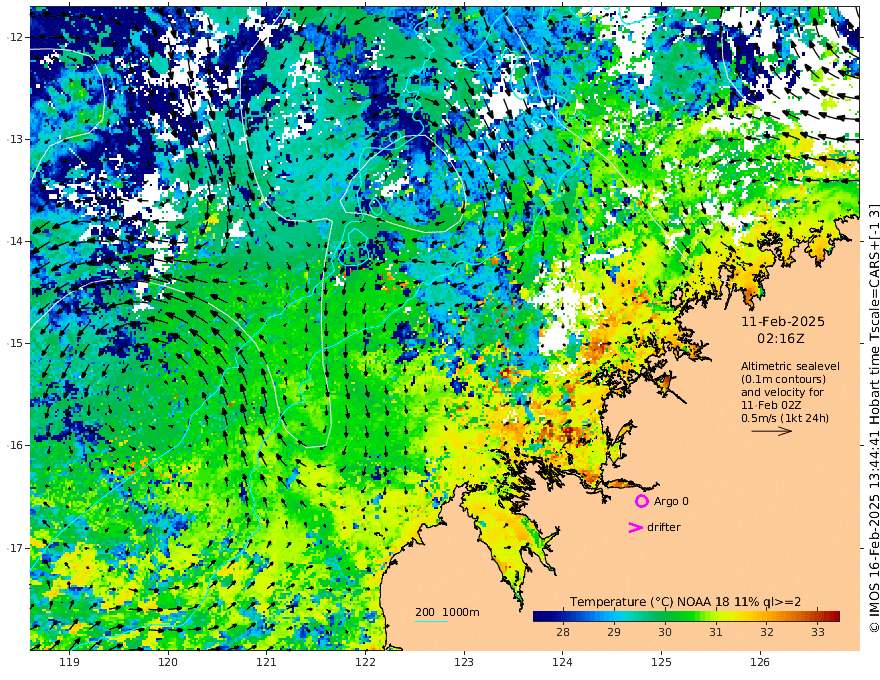Click the '30' colorbar tick label
Screen dimensions: 880x680
pos(665,632)
